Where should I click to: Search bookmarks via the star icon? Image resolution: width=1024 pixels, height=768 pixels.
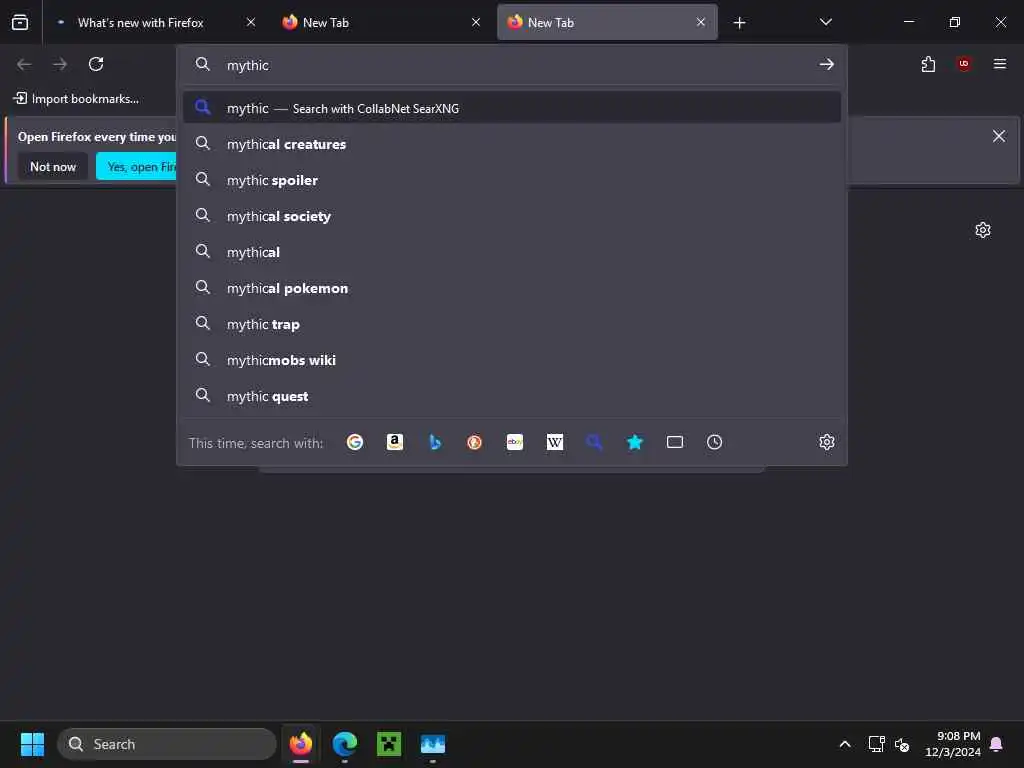coord(635,442)
